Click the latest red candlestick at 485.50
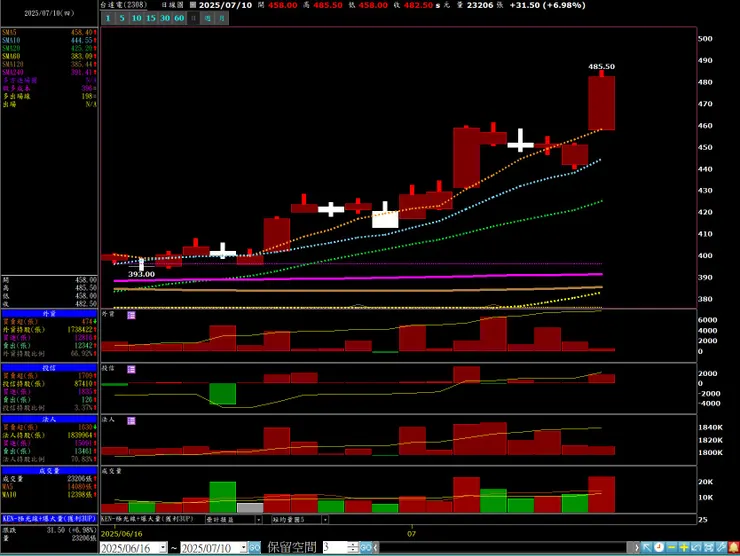Image resolution: width=740 pixels, height=556 pixels. 601,103
